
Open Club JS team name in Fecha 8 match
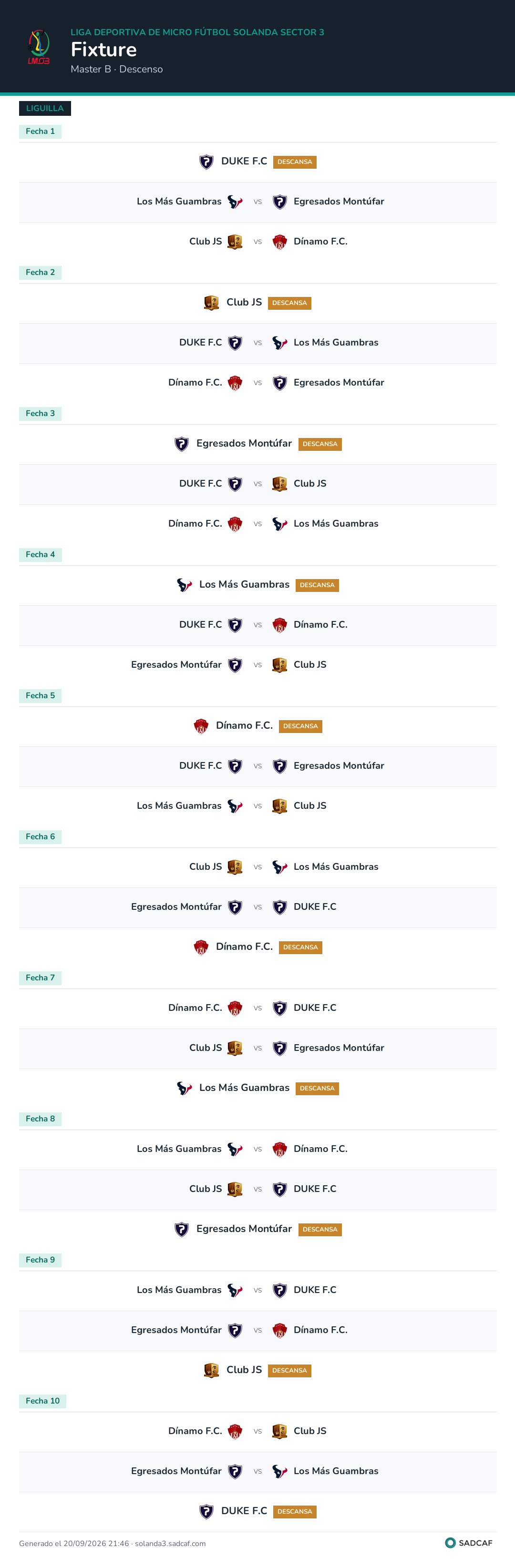tap(206, 1189)
